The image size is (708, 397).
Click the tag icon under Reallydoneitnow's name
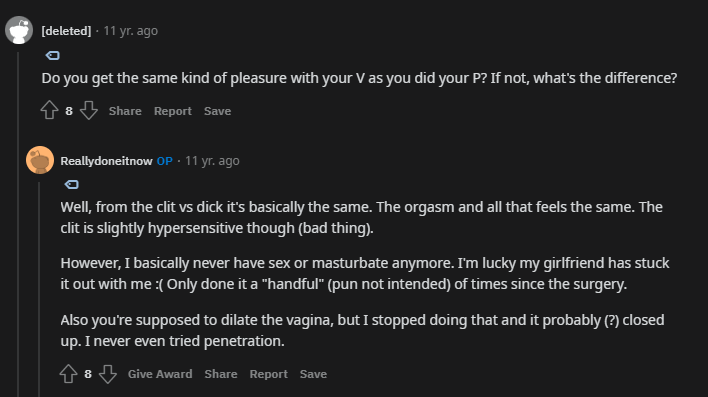click(x=71, y=185)
